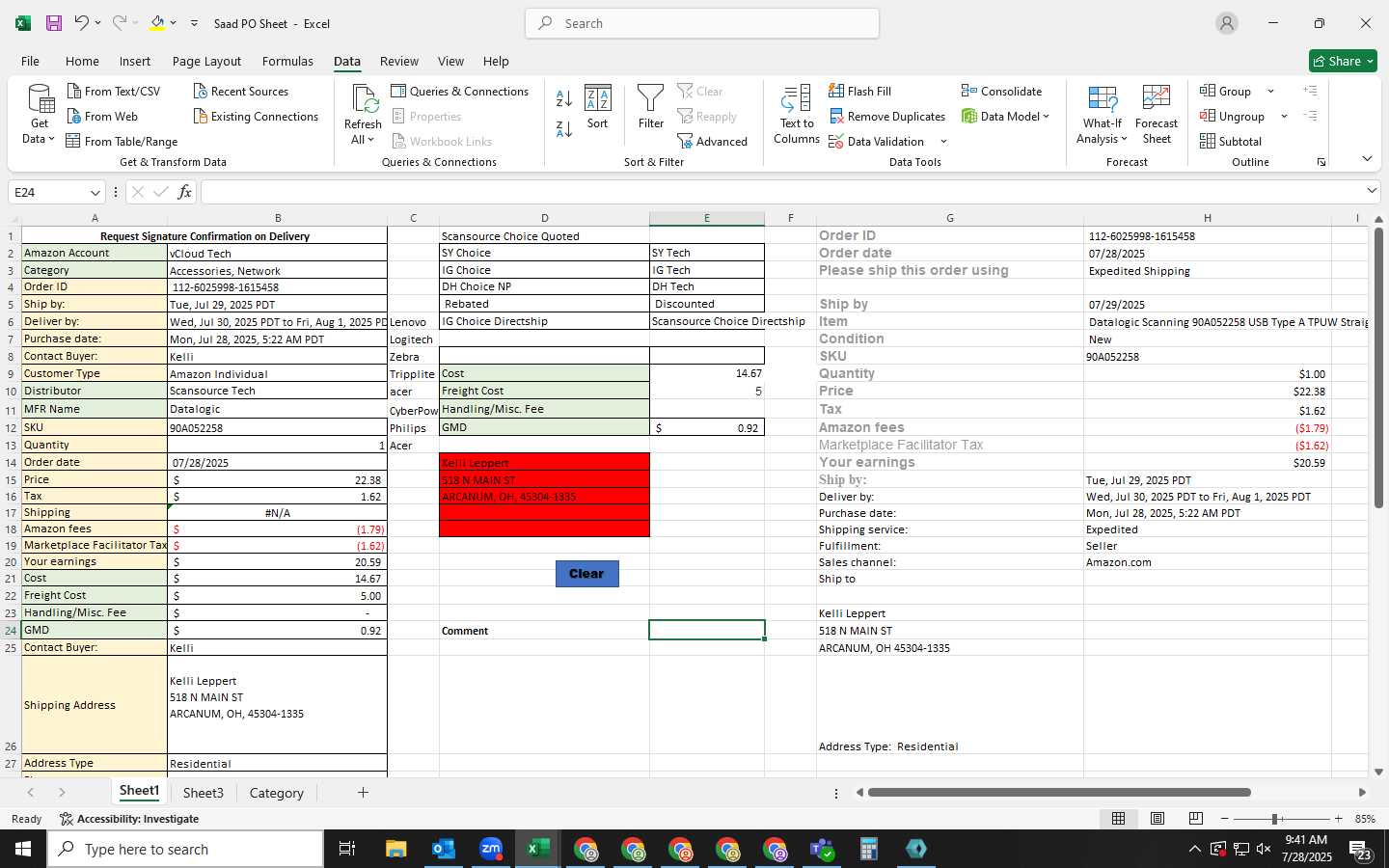Expand the formula bar chevron
This screenshot has width=1389, height=868.
tap(1372, 191)
